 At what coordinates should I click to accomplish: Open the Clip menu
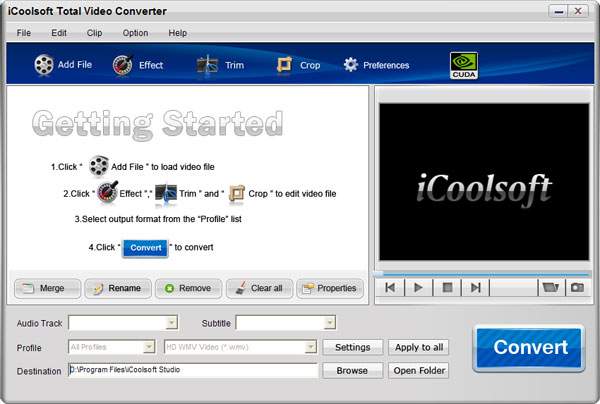coord(94,33)
